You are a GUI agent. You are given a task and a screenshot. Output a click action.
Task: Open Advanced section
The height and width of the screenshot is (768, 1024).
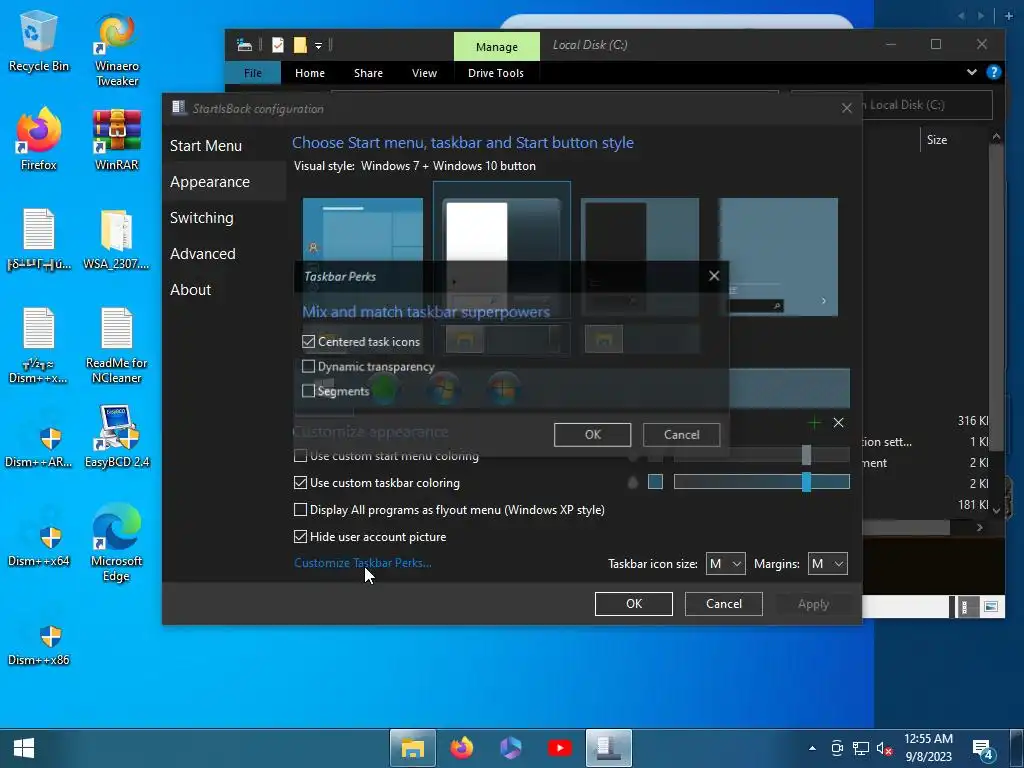point(202,253)
